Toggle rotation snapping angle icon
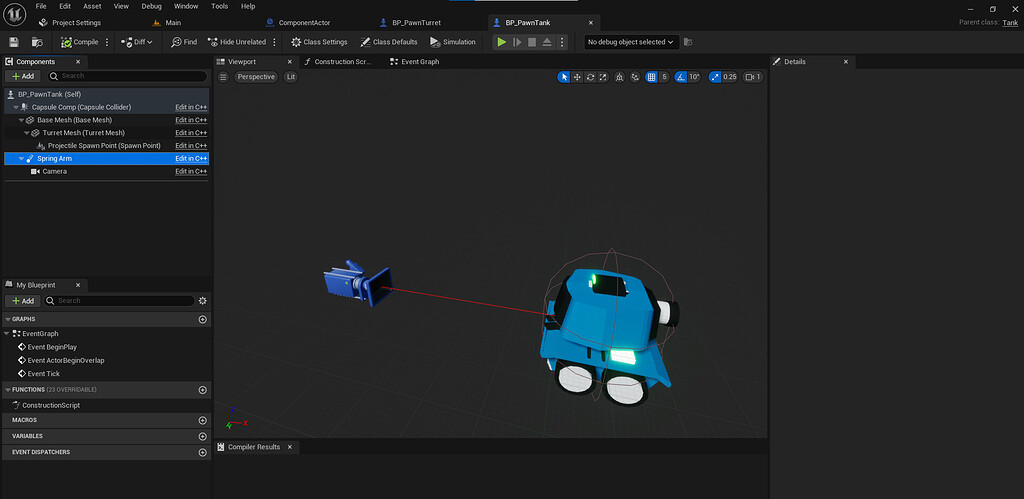Viewport: 1024px width, 499px height. pos(681,77)
